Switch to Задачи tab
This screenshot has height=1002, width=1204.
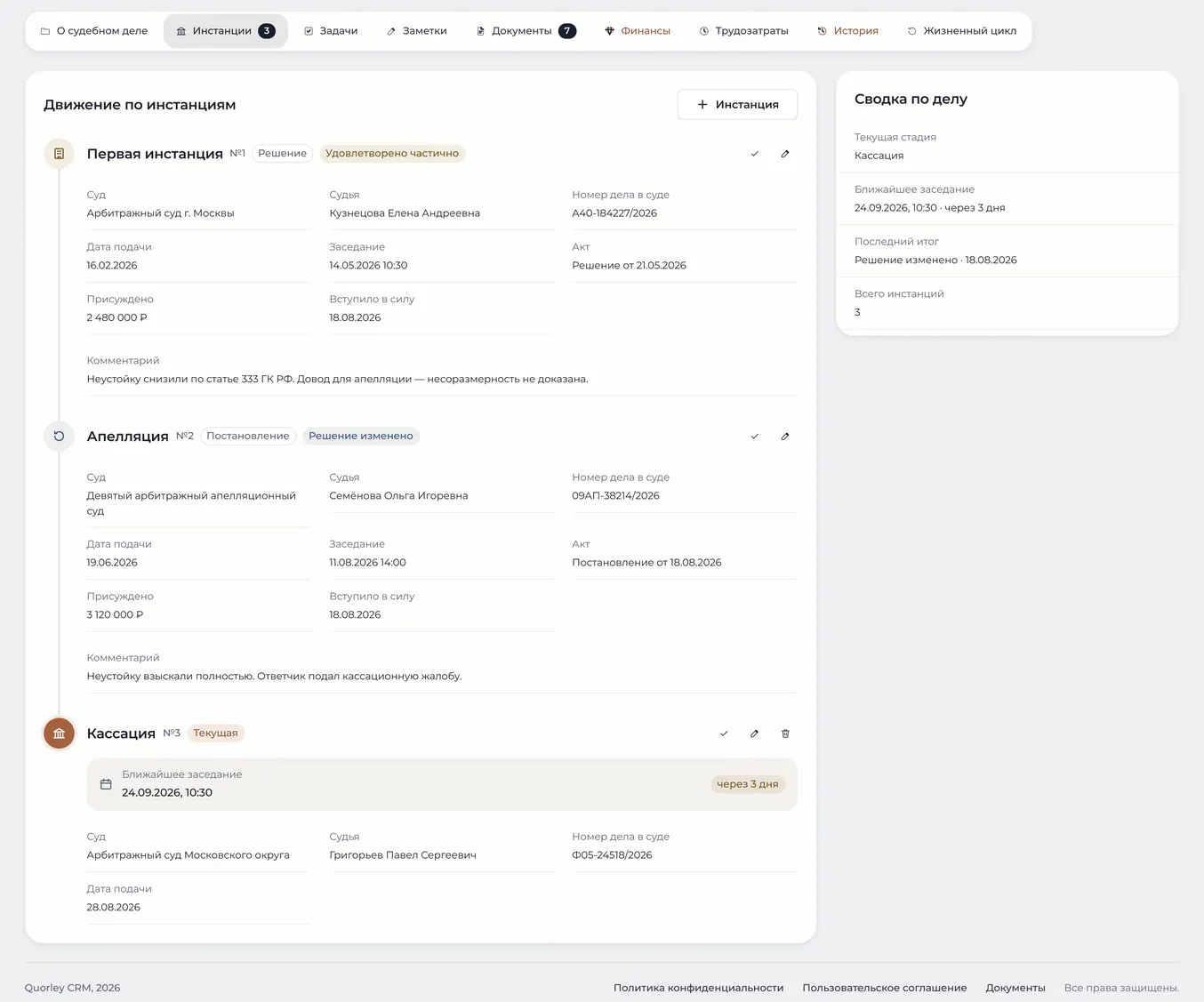331,31
